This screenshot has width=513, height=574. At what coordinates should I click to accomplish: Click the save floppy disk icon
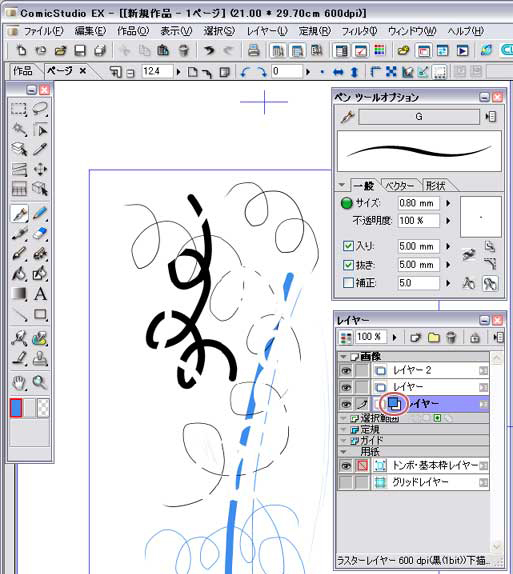(80, 50)
